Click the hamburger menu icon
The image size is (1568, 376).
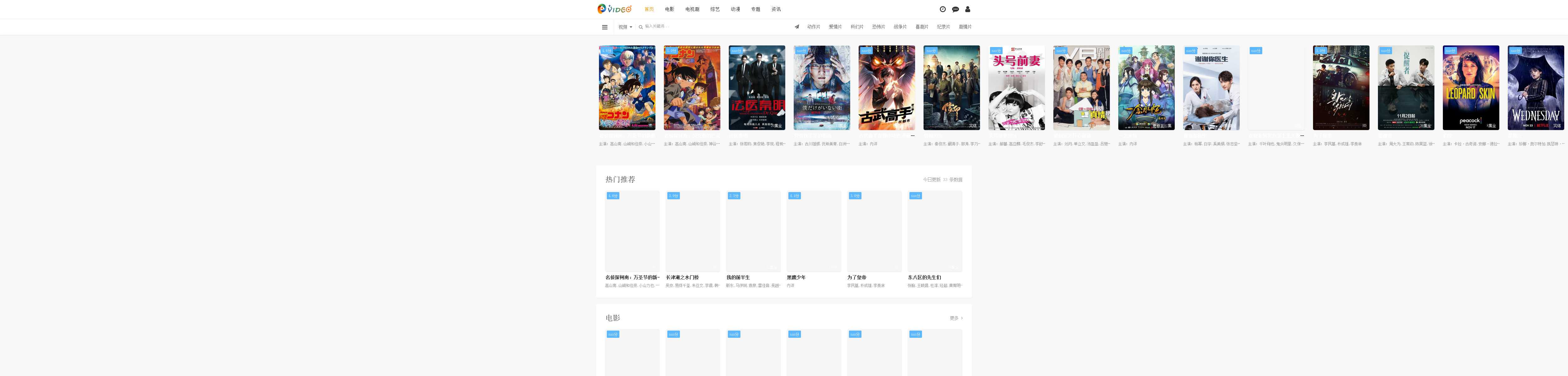point(604,27)
